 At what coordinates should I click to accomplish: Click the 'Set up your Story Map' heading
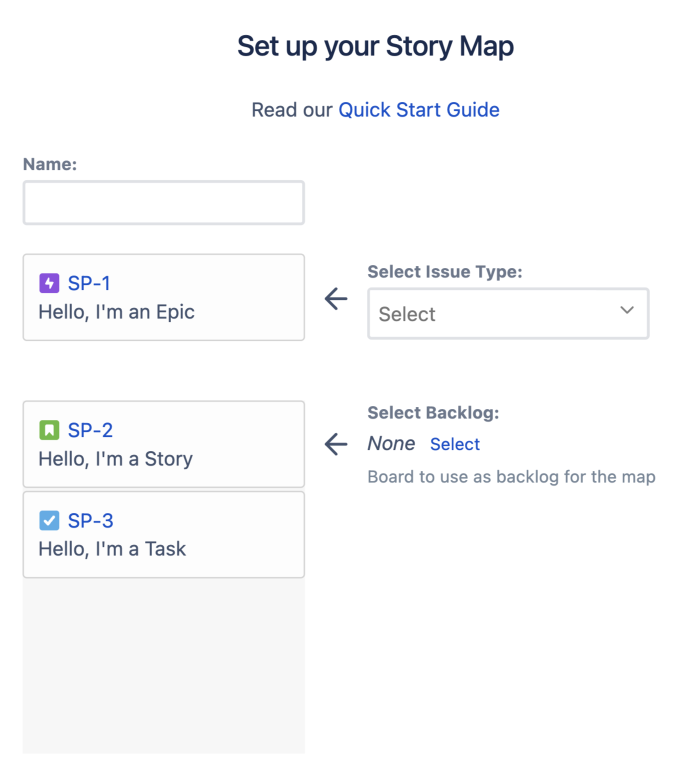(375, 46)
